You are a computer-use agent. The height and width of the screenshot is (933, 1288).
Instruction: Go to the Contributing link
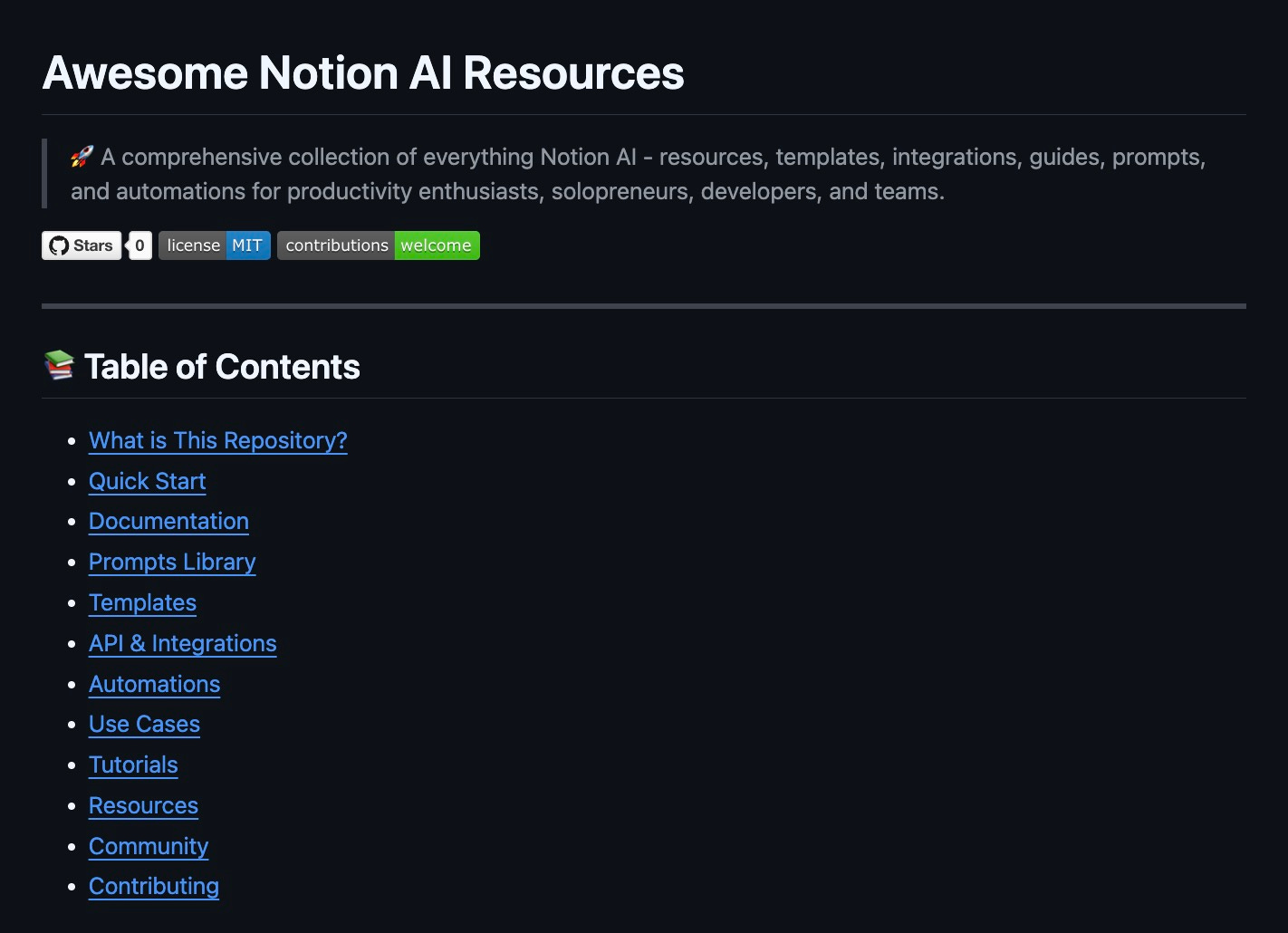tap(154, 886)
